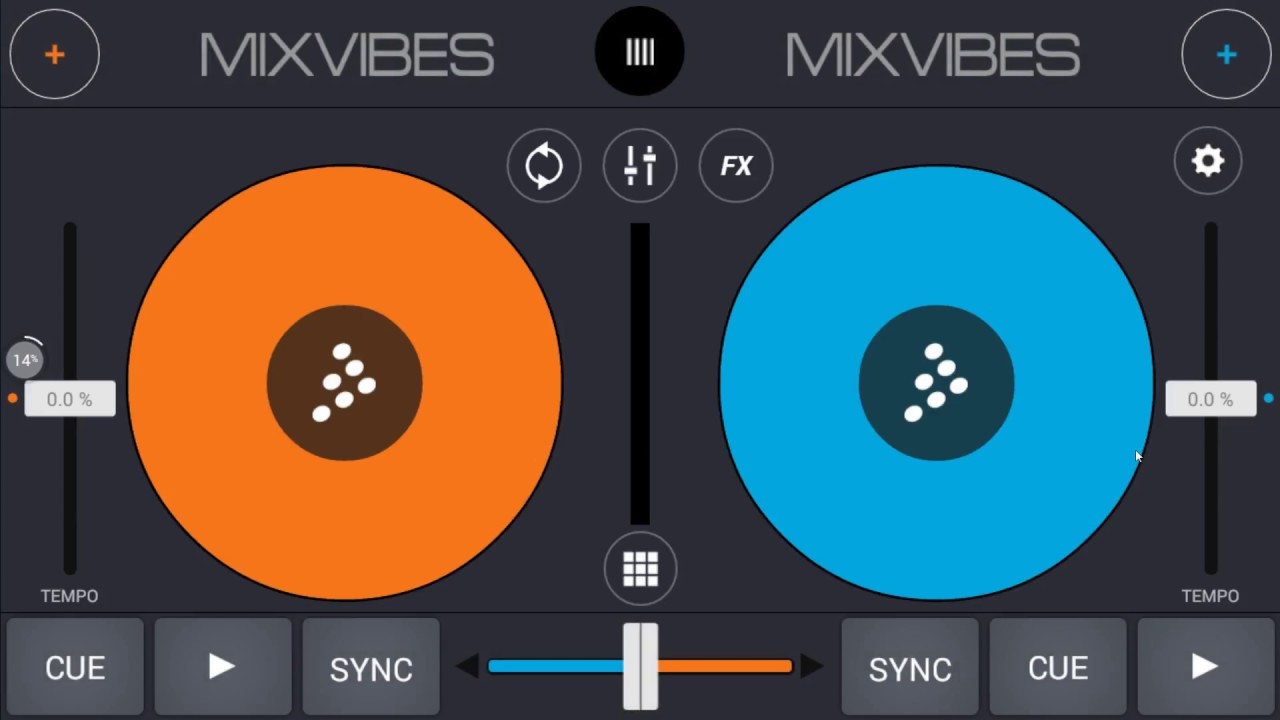Open the hot cue pads grid
1280x720 pixels.
[640, 568]
